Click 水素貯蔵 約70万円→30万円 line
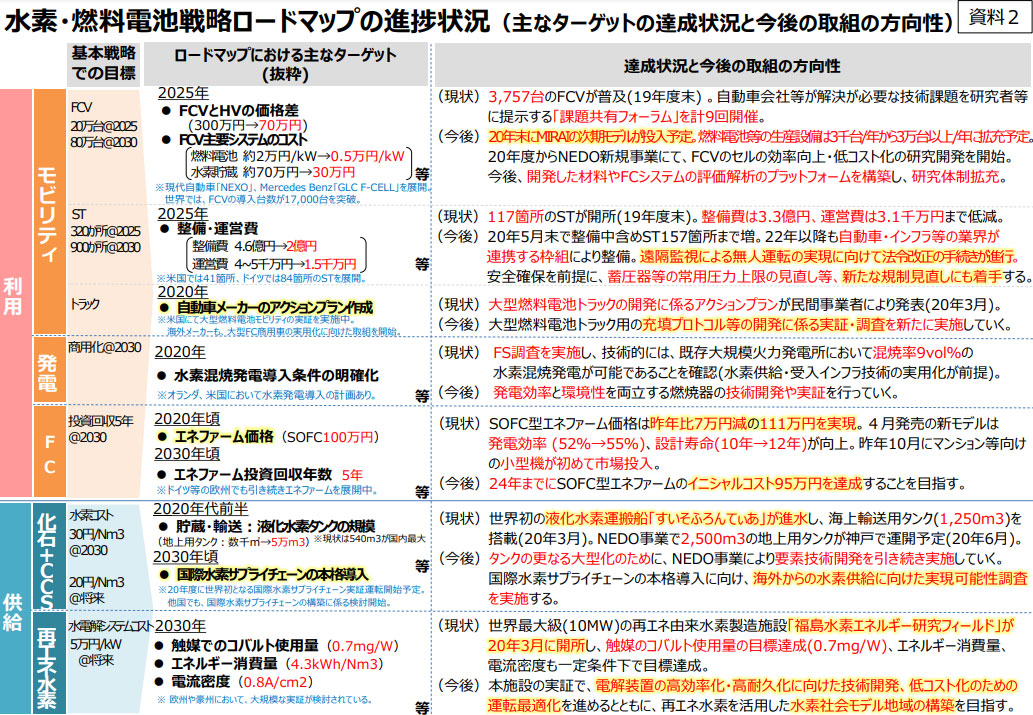Viewport: 1033px width, 715px height. coord(273,172)
